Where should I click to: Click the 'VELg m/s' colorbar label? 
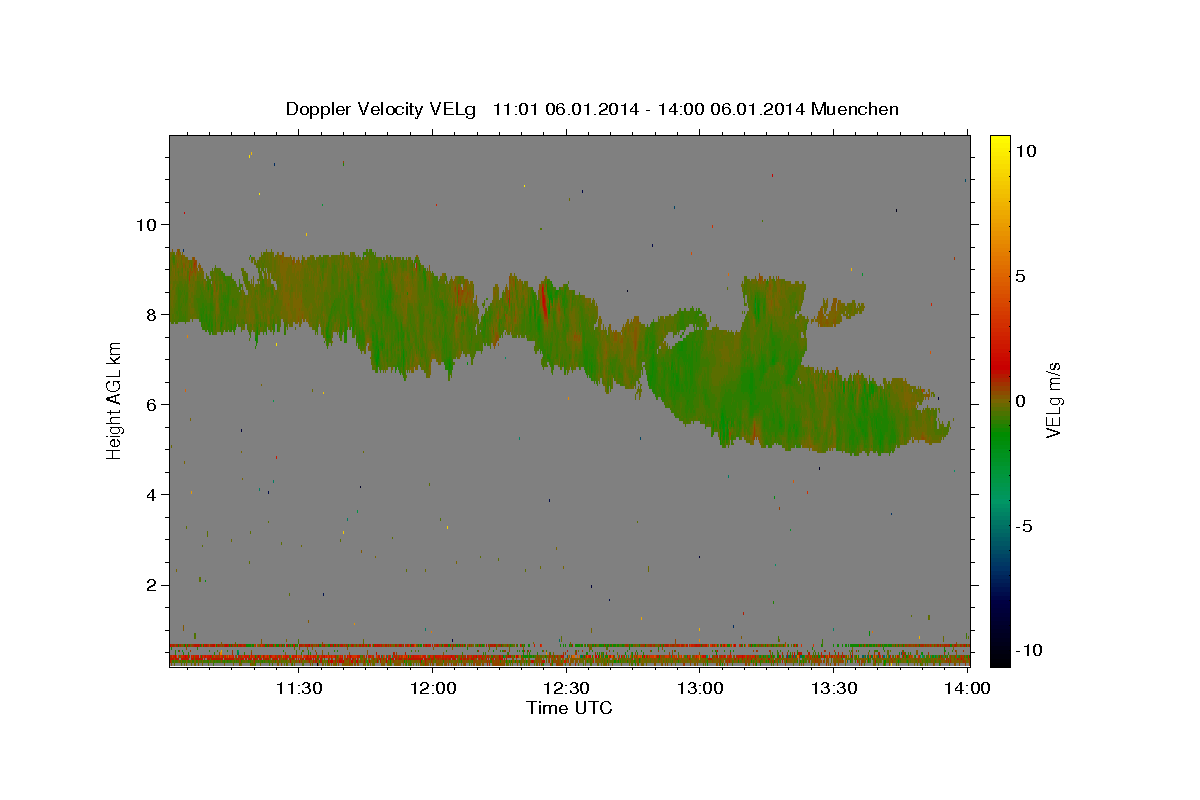pyautogui.click(x=1053, y=400)
